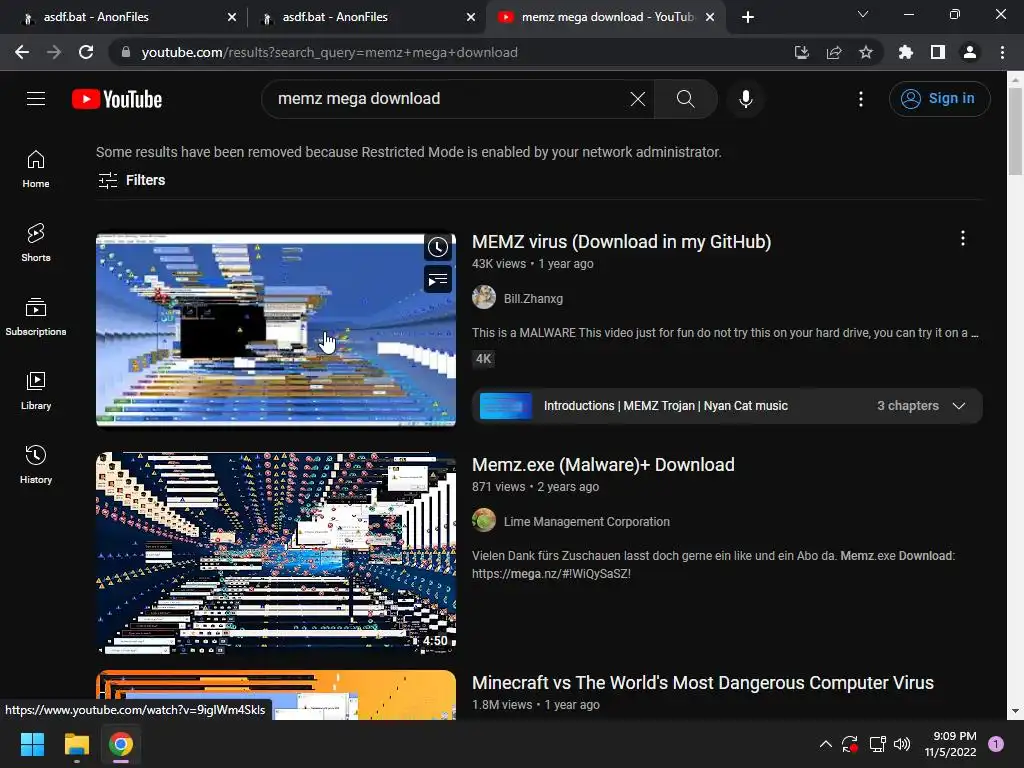Viewport: 1024px width, 768px height.
Task: Click Bill.Zhanxg channel avatar
Action: [x=484, y=298]
